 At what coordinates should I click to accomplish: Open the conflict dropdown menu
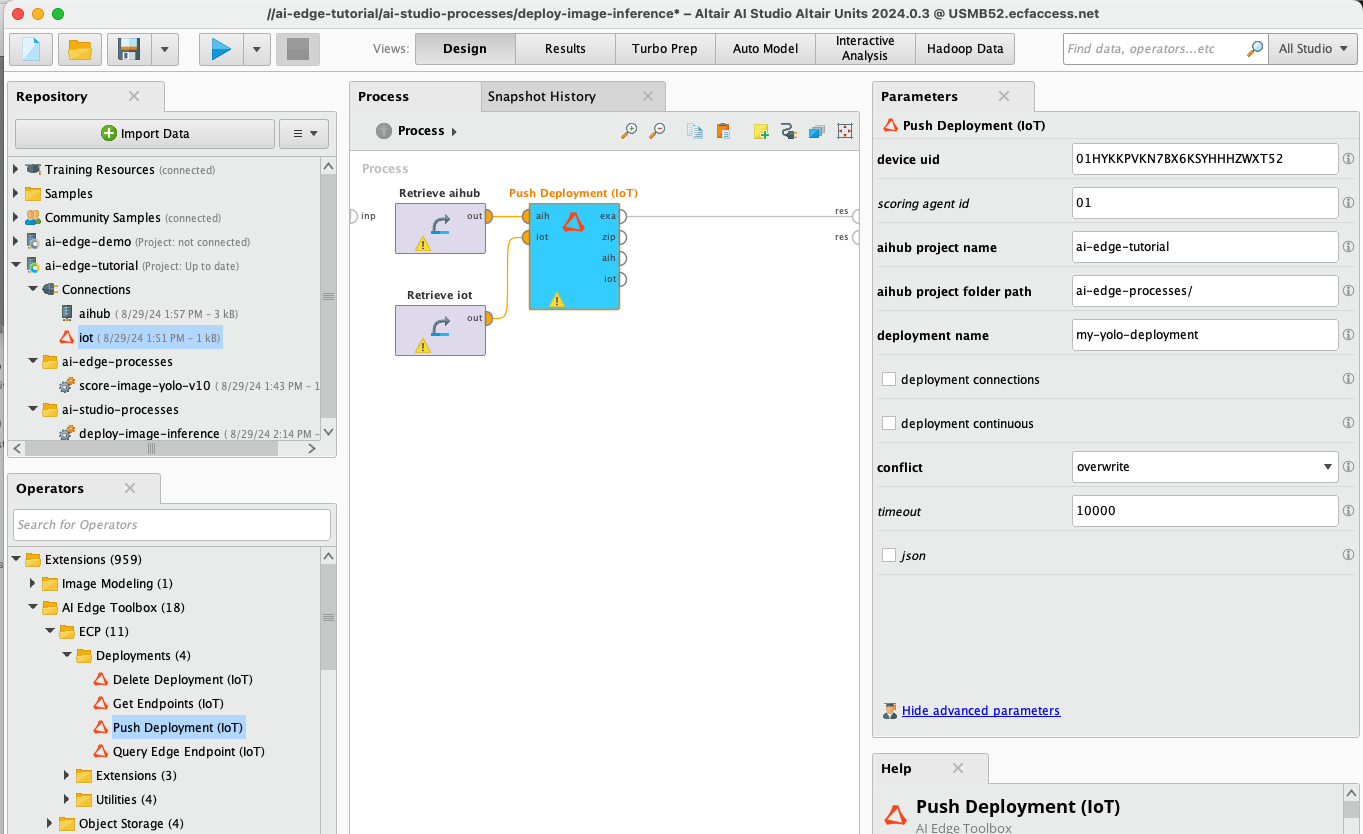pos(1325,467)
